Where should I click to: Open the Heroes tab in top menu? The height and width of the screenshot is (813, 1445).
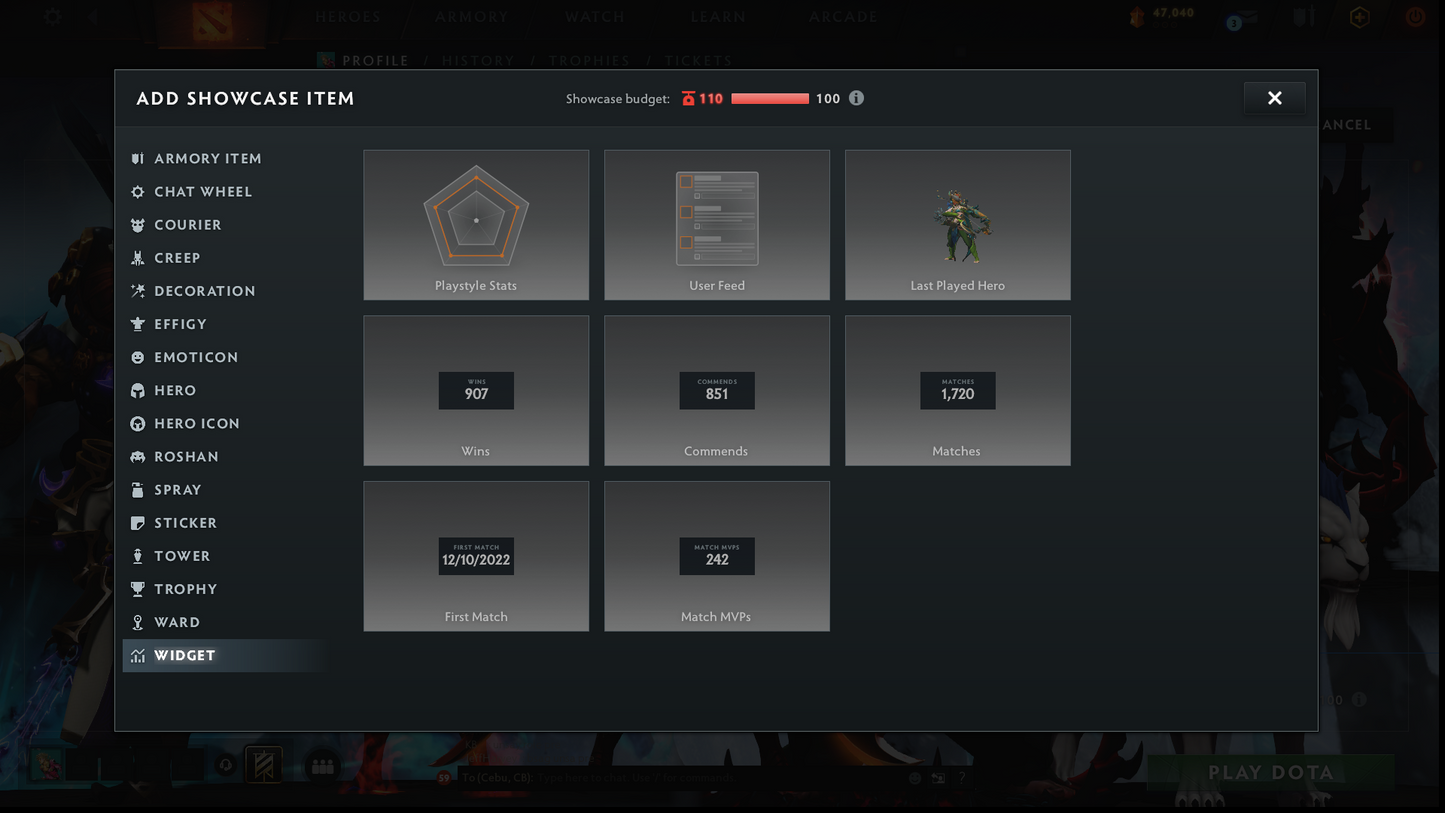348,17
